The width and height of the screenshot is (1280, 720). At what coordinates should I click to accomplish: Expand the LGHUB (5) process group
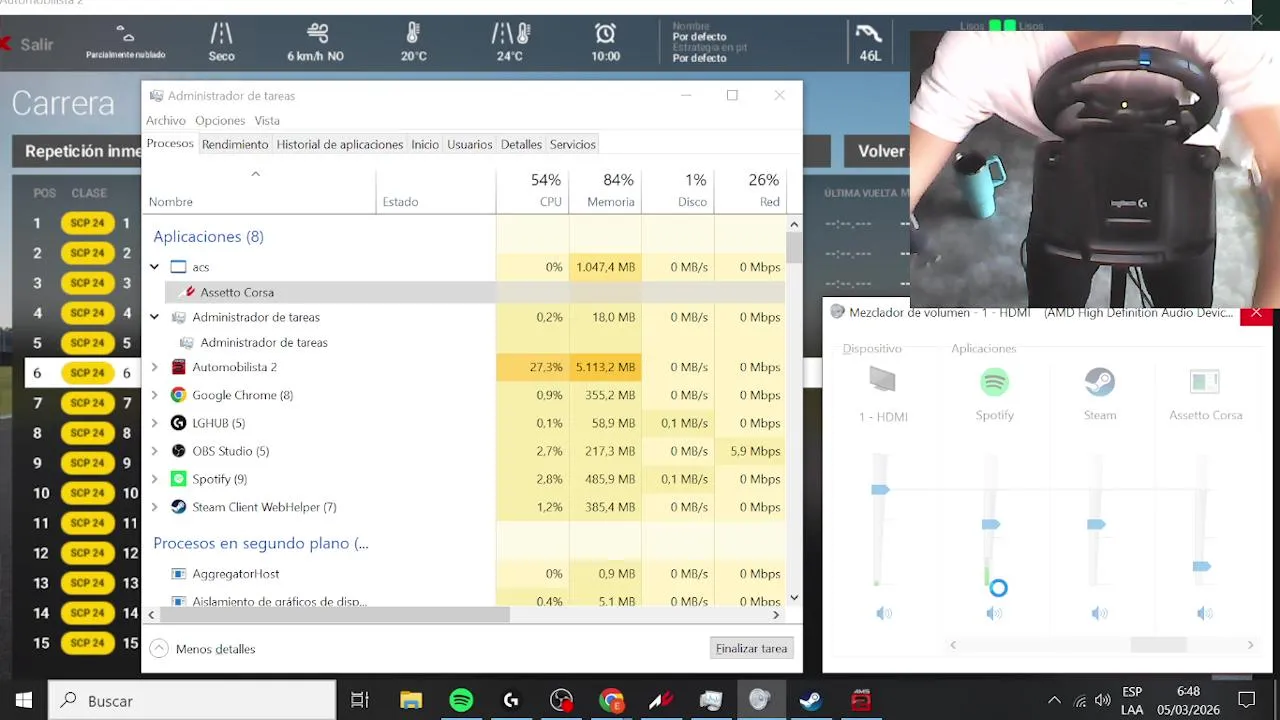click(154, 423)
